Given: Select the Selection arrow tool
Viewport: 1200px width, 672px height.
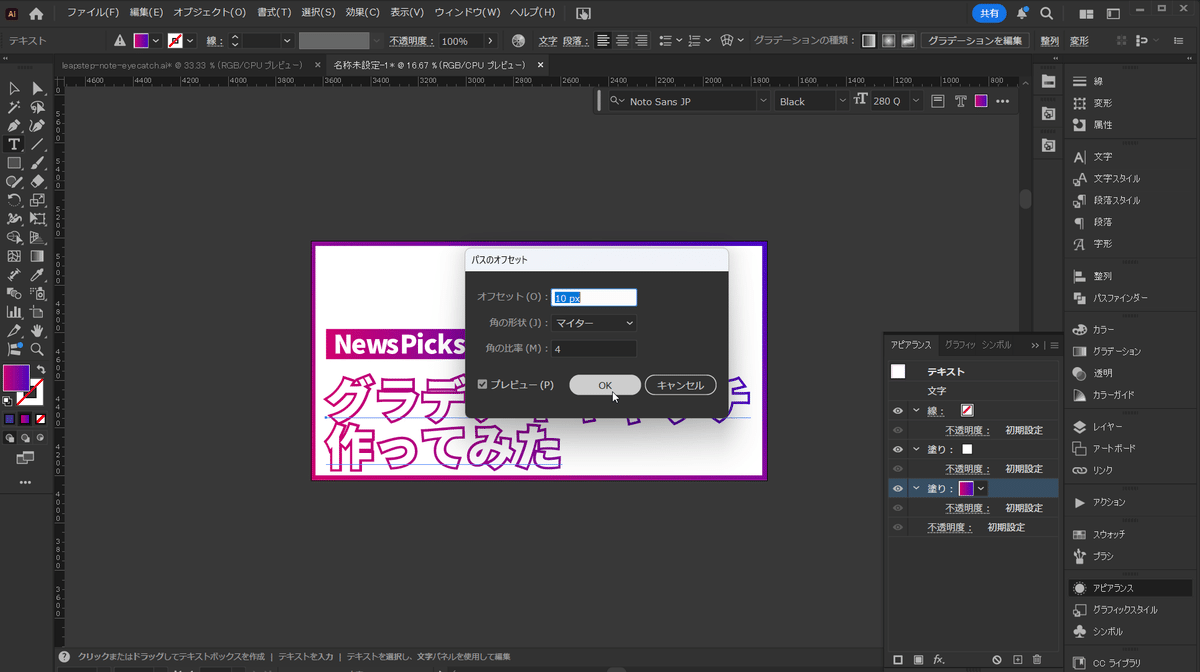Looking at the screenshot, I should (14, 89).
